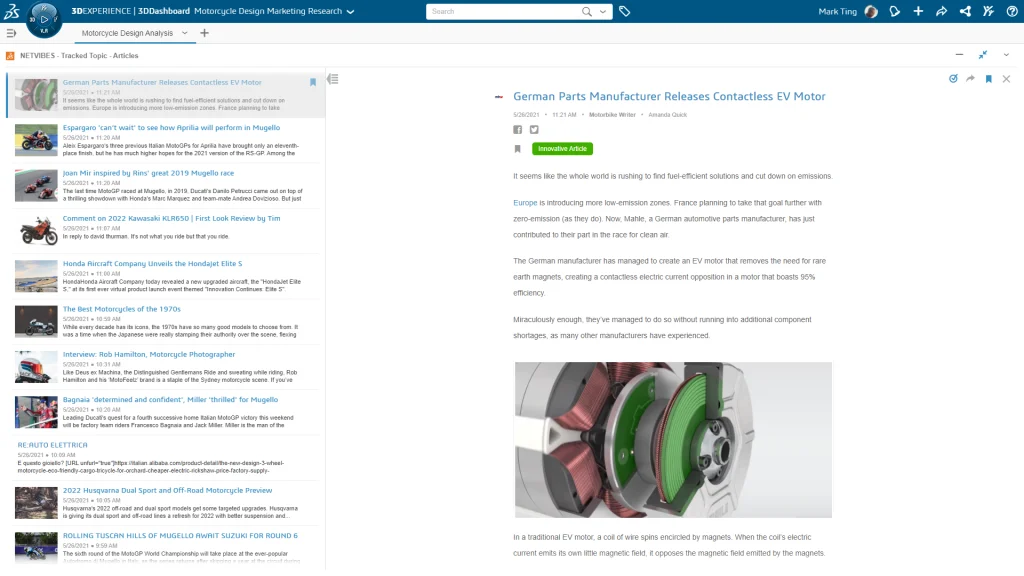Click the tag bookmark icon beside Innovative Article
Viewport: 1024px width, 576px height.
pyautogui.click(x=517, y=149)
